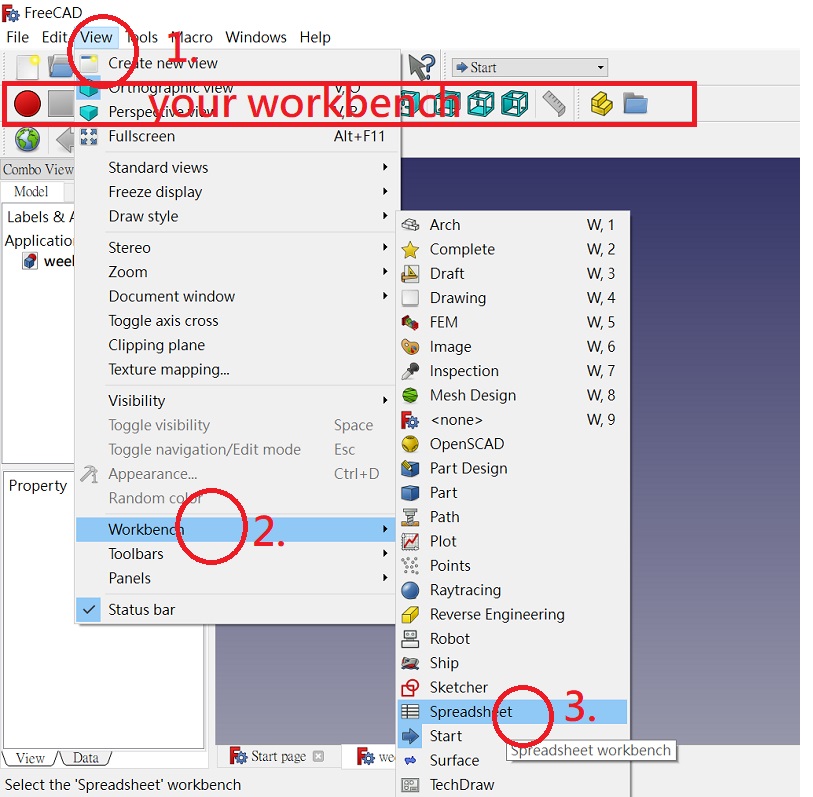Select the Path workbench
This screenshot has height=797, width=813.
coord(513,517)
